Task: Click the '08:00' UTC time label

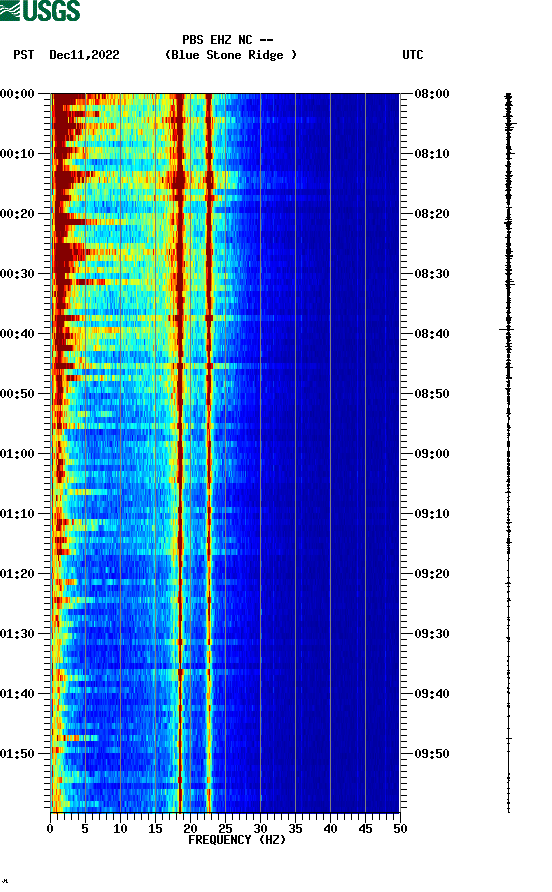Action: (x=432, y=93)
